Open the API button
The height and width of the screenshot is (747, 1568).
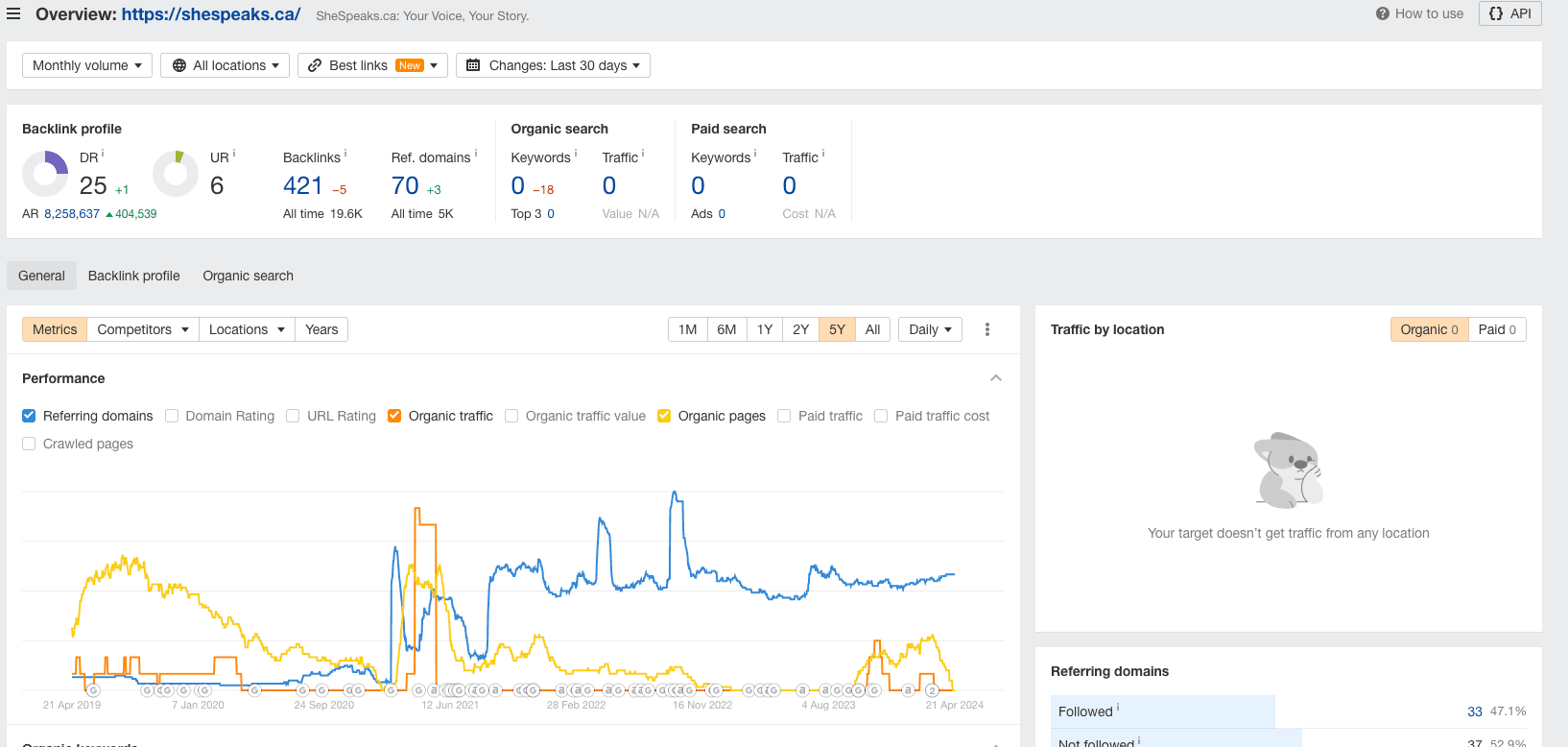1510,13
